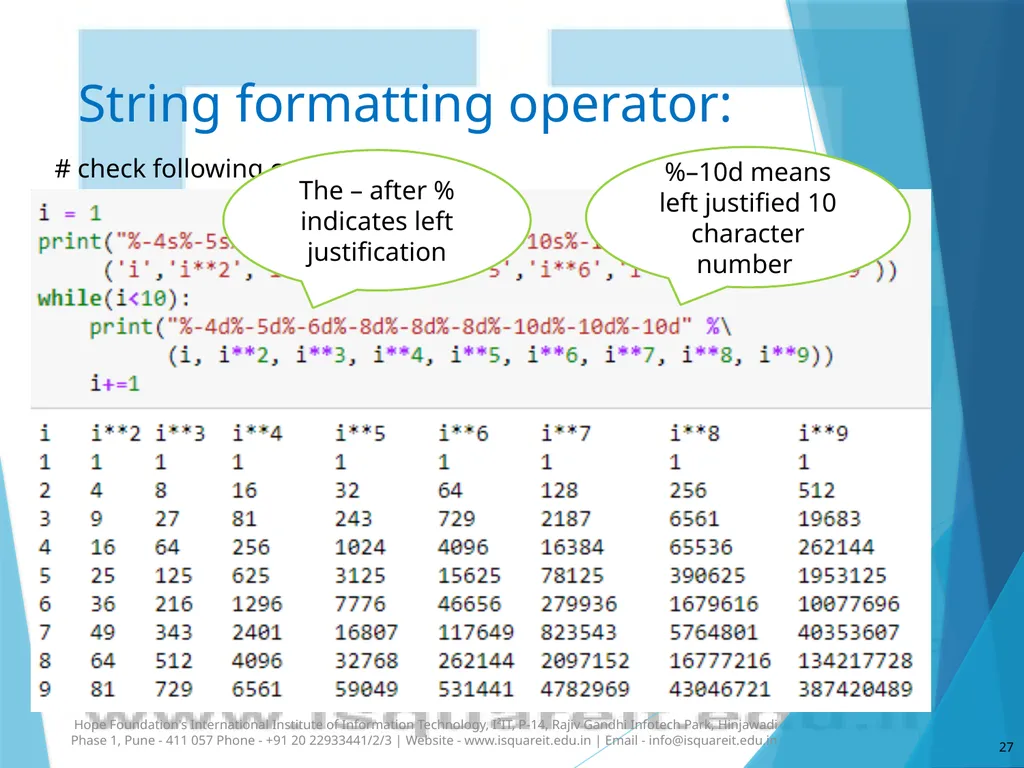Select the output value 32768

(366, 661)
